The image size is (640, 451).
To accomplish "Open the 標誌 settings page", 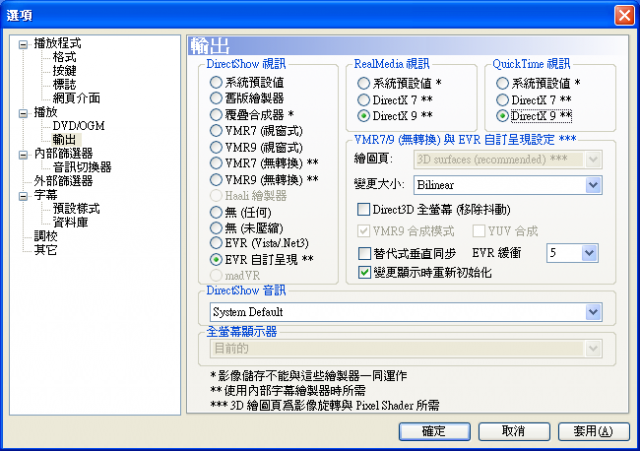I will tap(64, 84).
